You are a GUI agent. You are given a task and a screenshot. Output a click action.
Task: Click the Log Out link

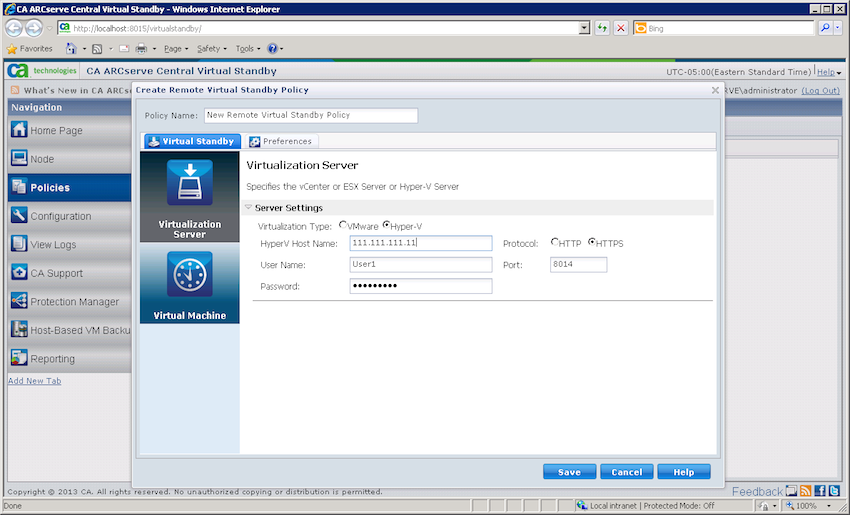821,91
